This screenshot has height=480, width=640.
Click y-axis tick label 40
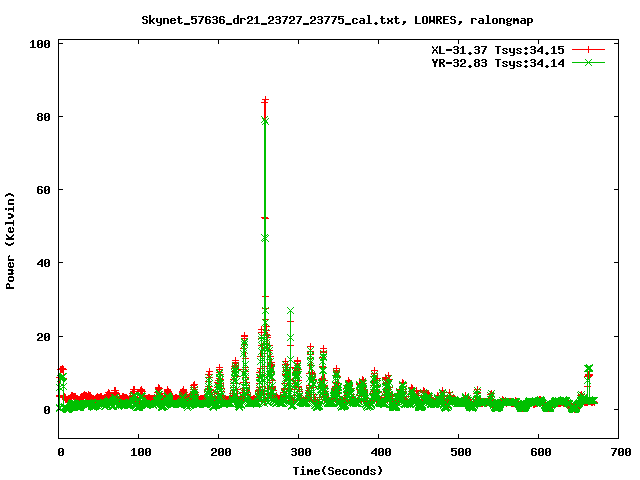tap(43, 263)
